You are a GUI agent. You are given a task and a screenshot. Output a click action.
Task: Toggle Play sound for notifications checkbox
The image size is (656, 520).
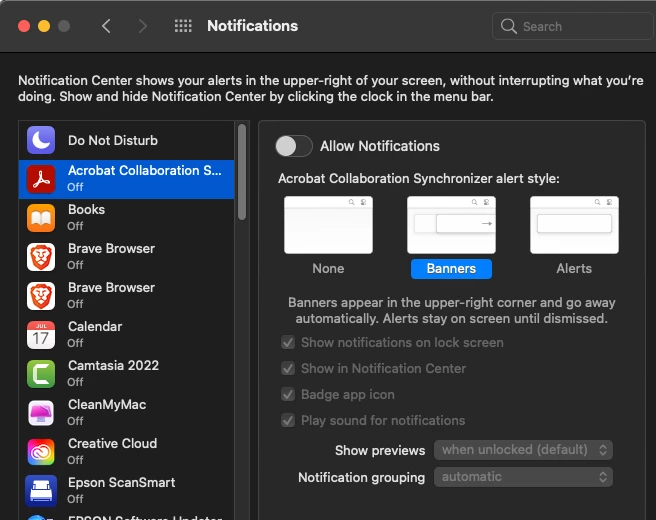click(x=288, y=420)
